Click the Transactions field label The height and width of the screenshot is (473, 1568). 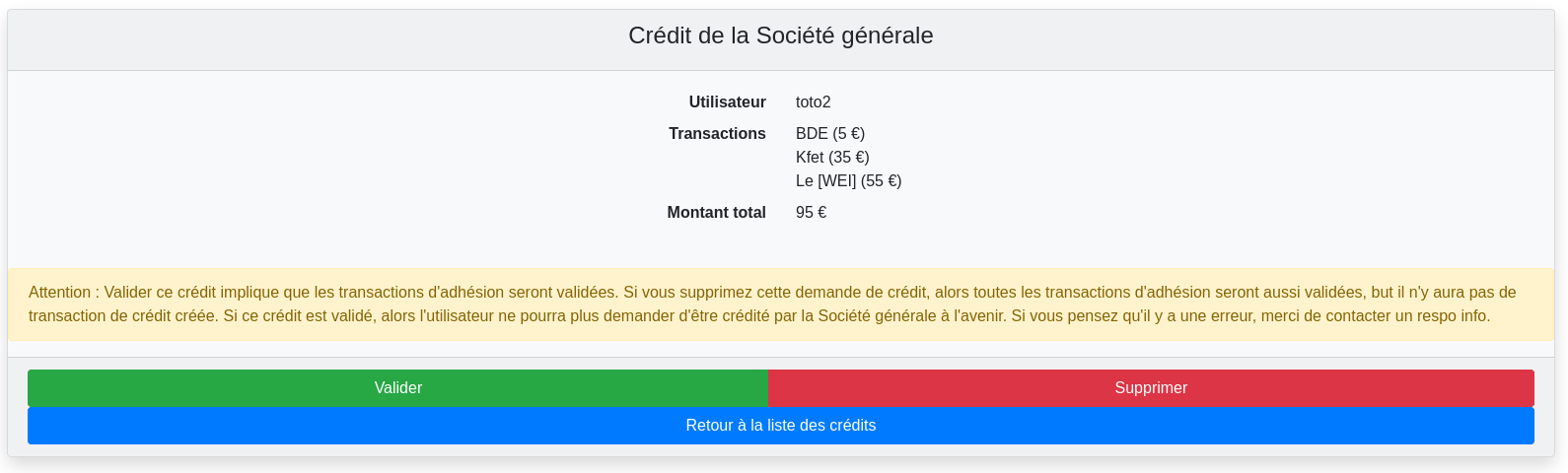[717, 134]
